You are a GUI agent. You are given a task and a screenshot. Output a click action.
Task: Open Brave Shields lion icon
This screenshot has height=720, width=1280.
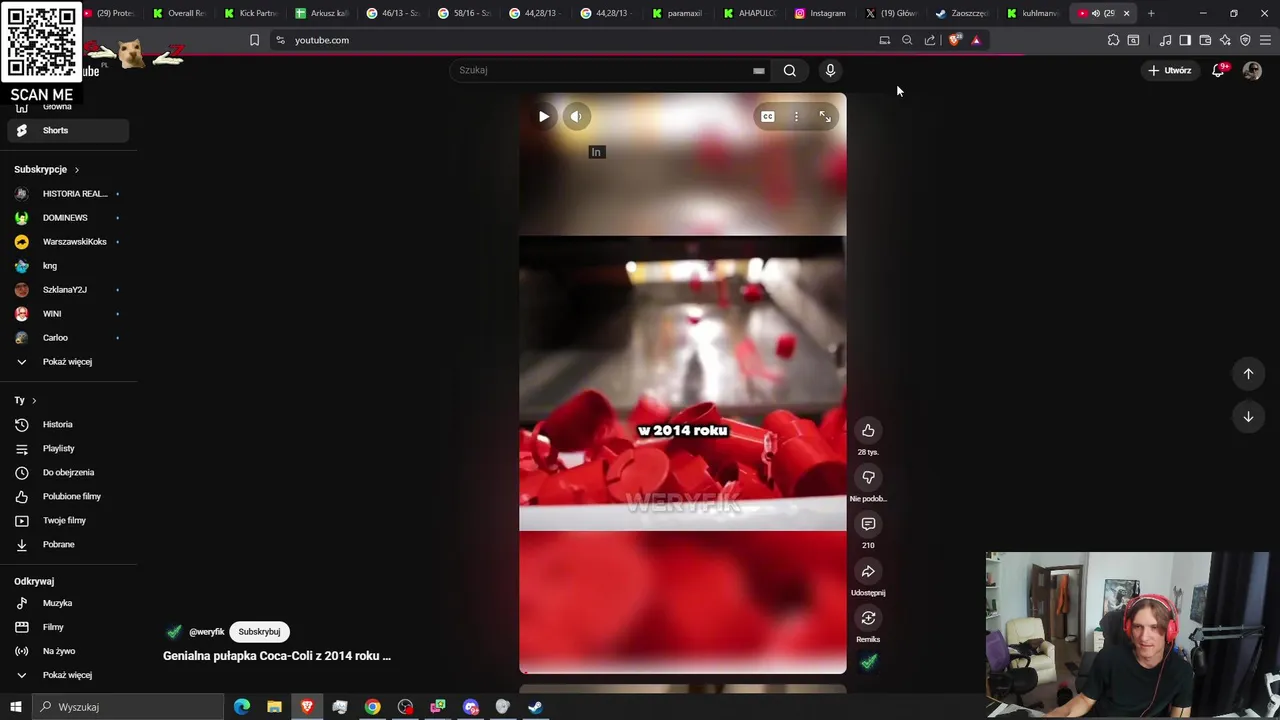(x=954, y=40)
